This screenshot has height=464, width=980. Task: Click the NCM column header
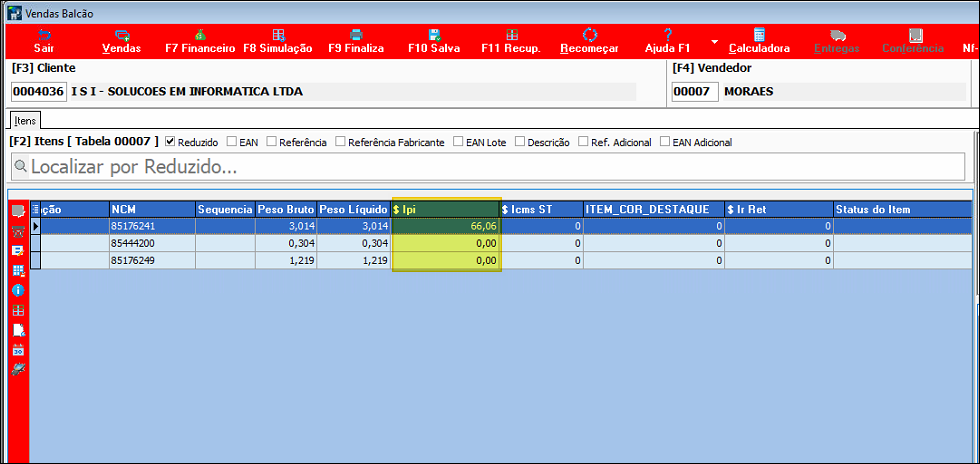click(x=151, y=209)
